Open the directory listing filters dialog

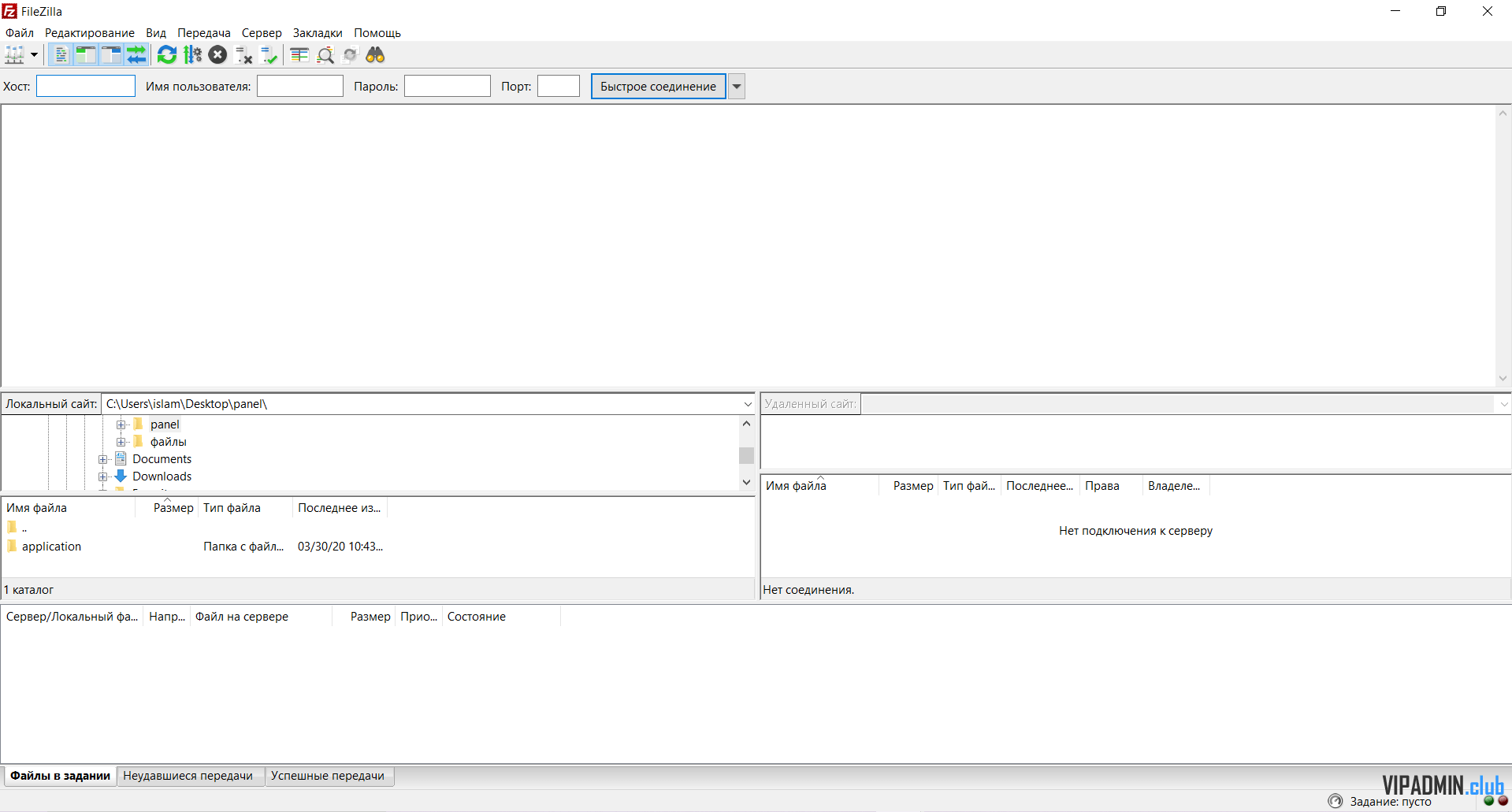tap(299, 55)
